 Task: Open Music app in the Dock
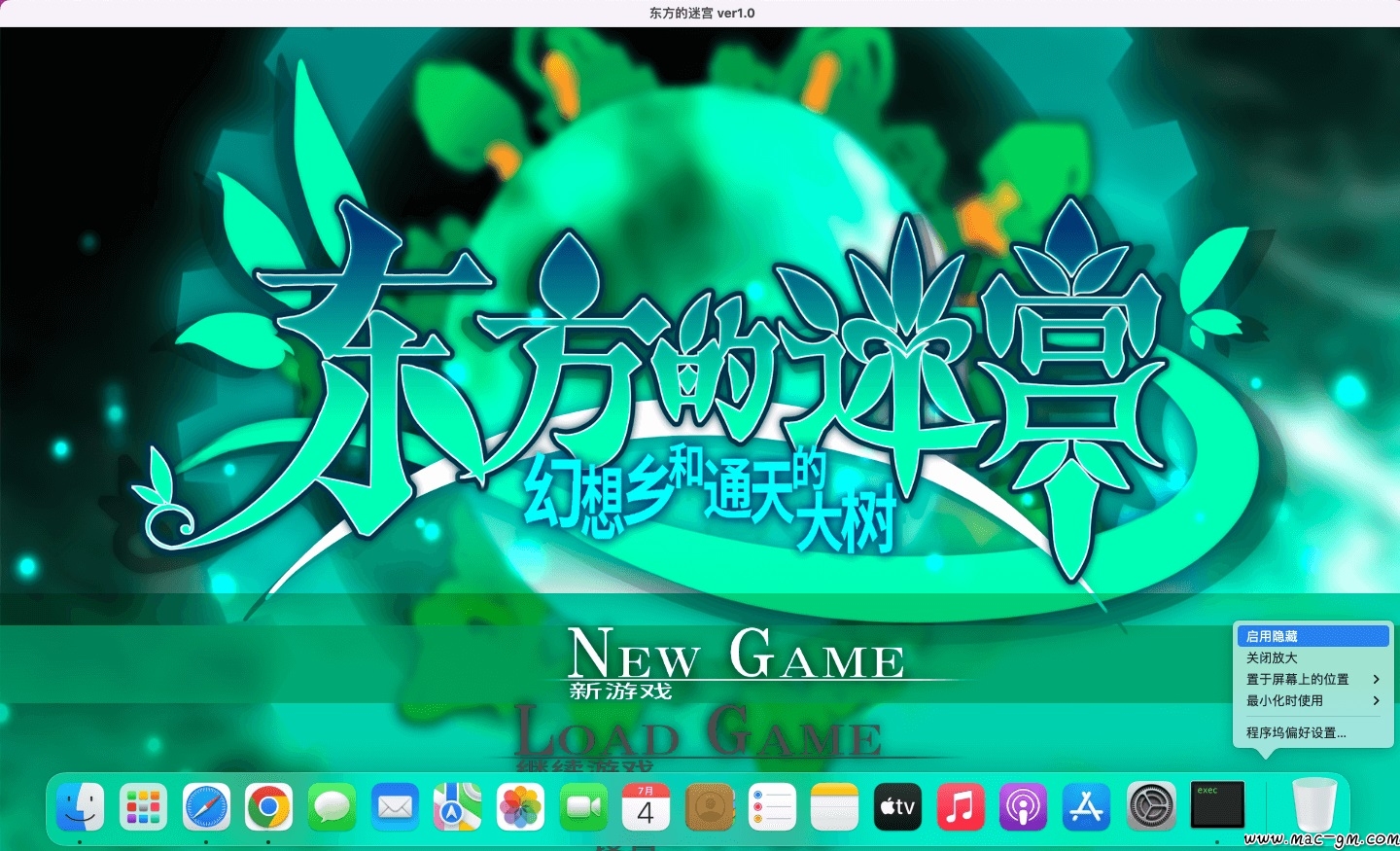[961, 806]
